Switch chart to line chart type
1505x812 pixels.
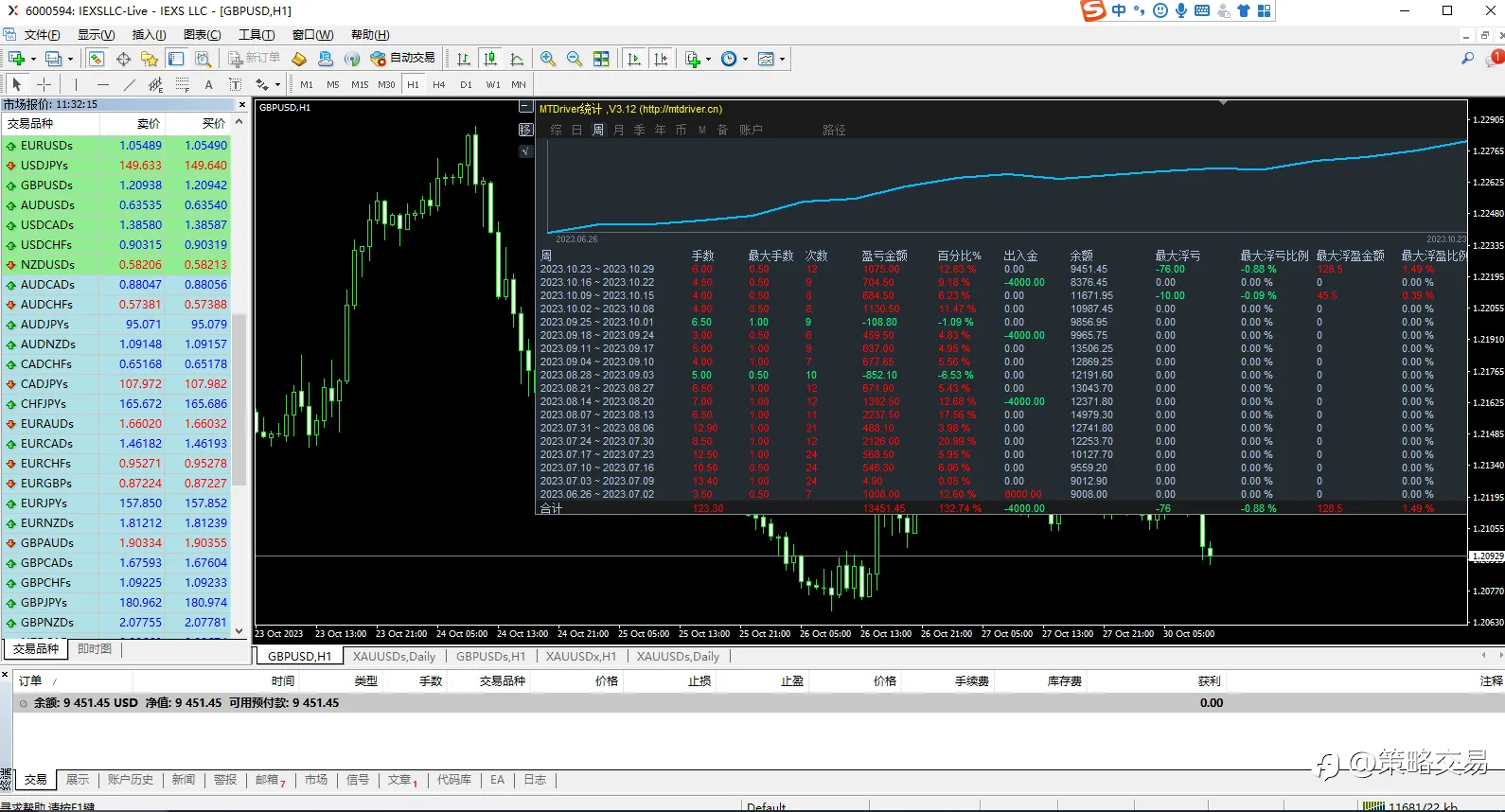pyautogui.click(x=517, y=59)
